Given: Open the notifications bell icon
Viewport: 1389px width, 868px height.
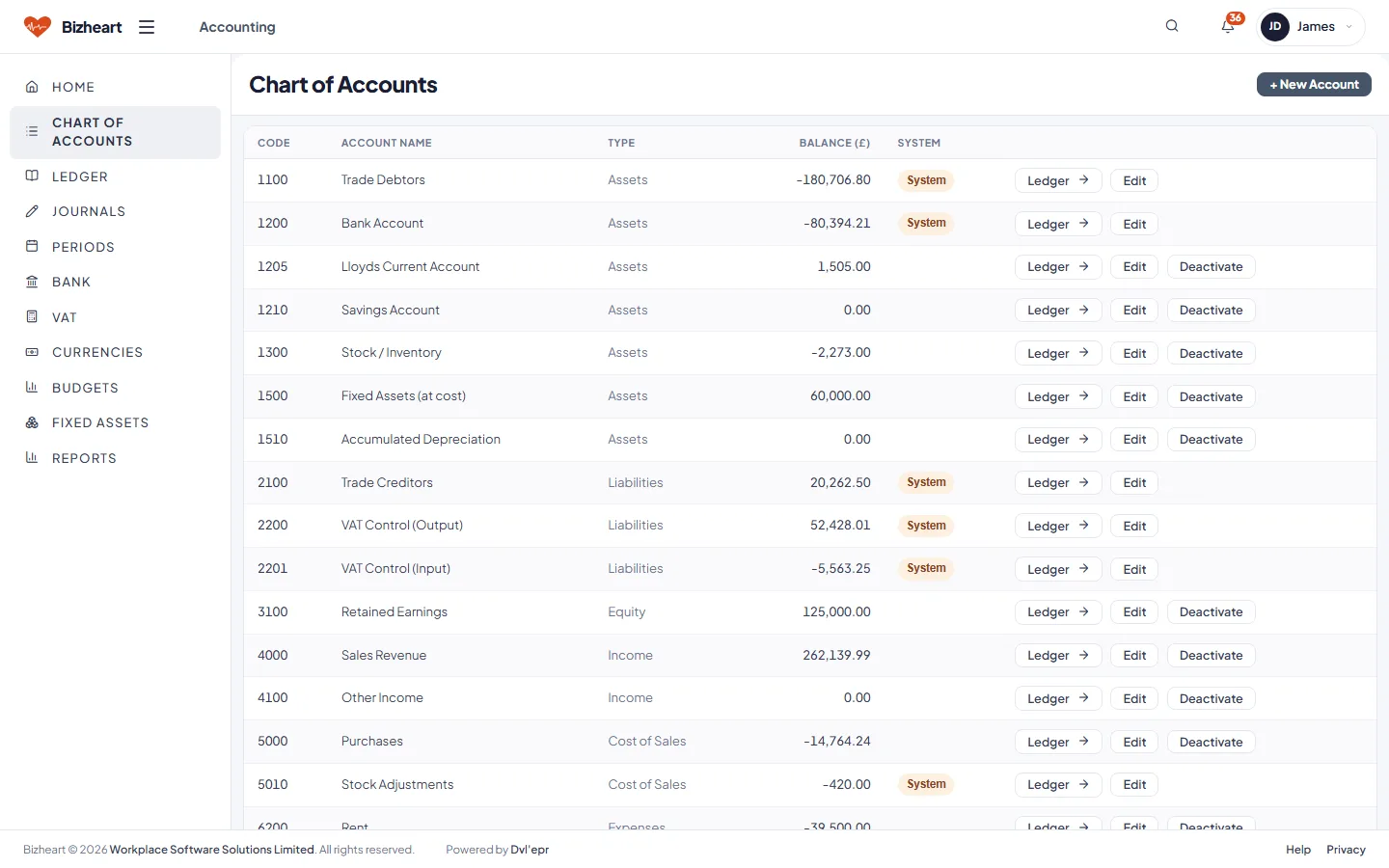Looking at the screenshot, I should pyautogui.click(x=1228, y=26).
